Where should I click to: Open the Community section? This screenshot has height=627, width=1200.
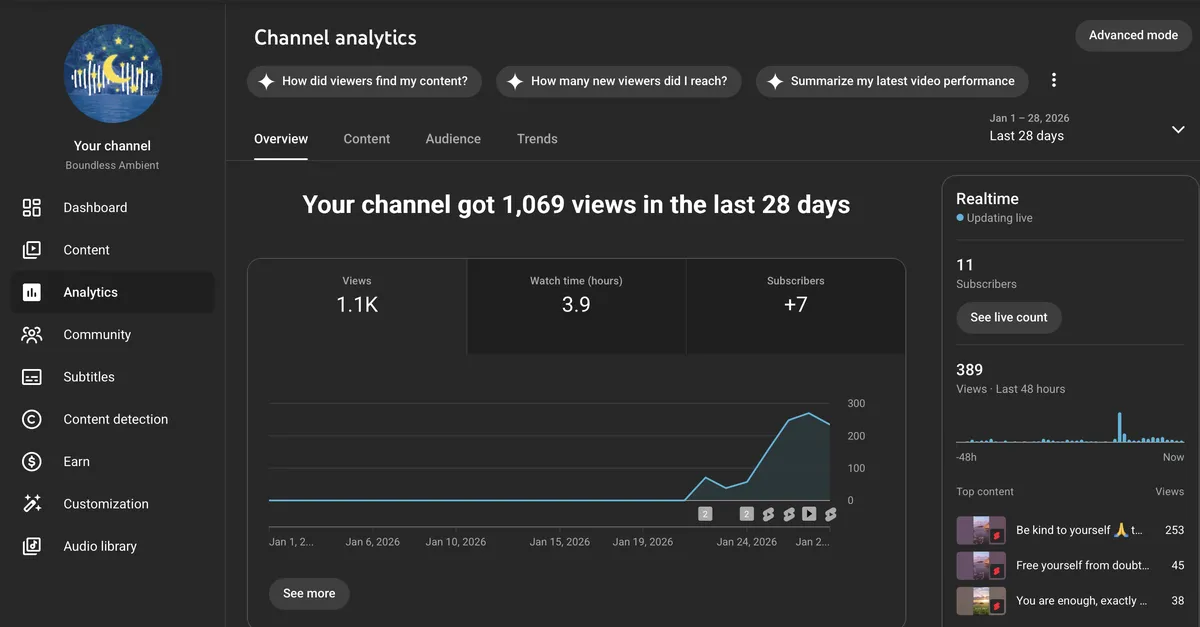[31, 334]
